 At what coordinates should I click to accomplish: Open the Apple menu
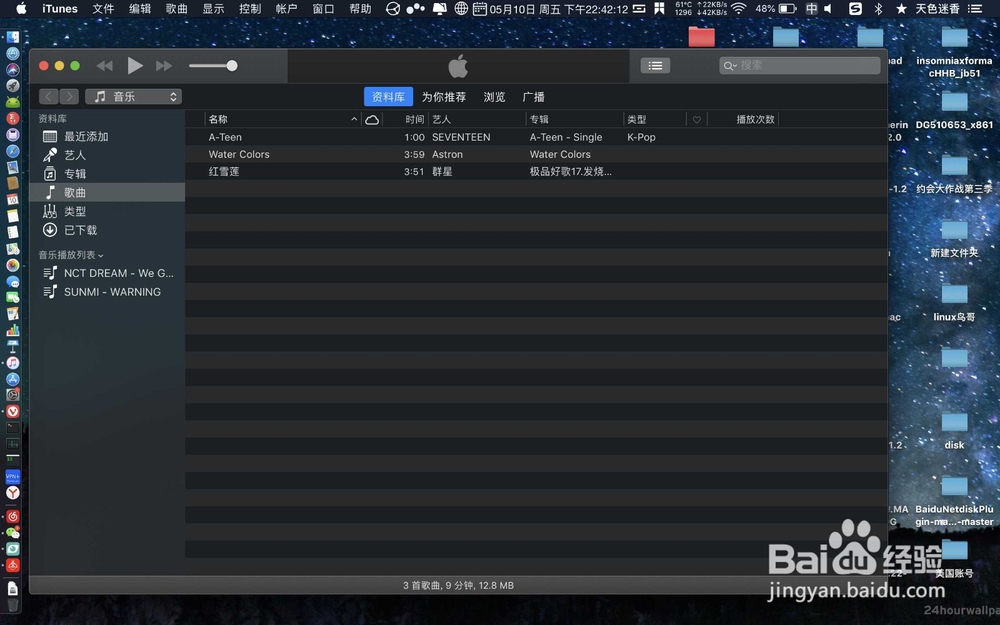tap(21, 9)
